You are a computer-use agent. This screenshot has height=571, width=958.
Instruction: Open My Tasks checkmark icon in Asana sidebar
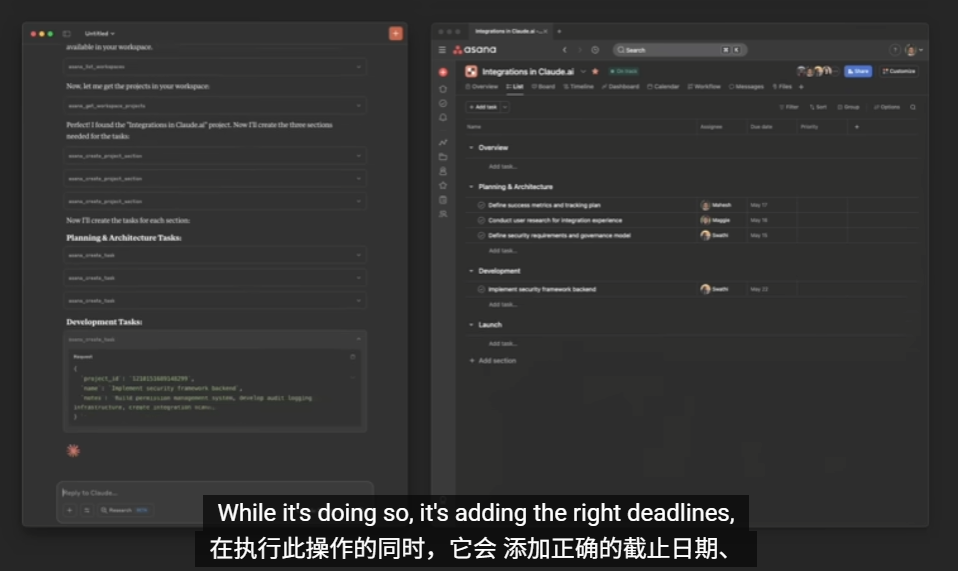tap(443, 103)
